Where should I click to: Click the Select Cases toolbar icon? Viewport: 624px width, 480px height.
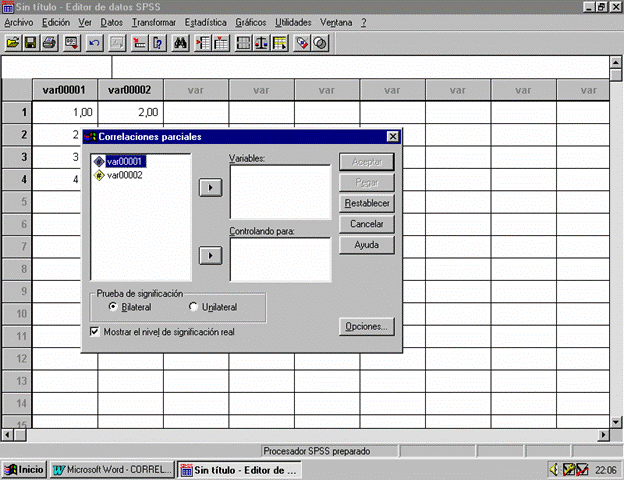pyautogui.click(x=280, y=43)
